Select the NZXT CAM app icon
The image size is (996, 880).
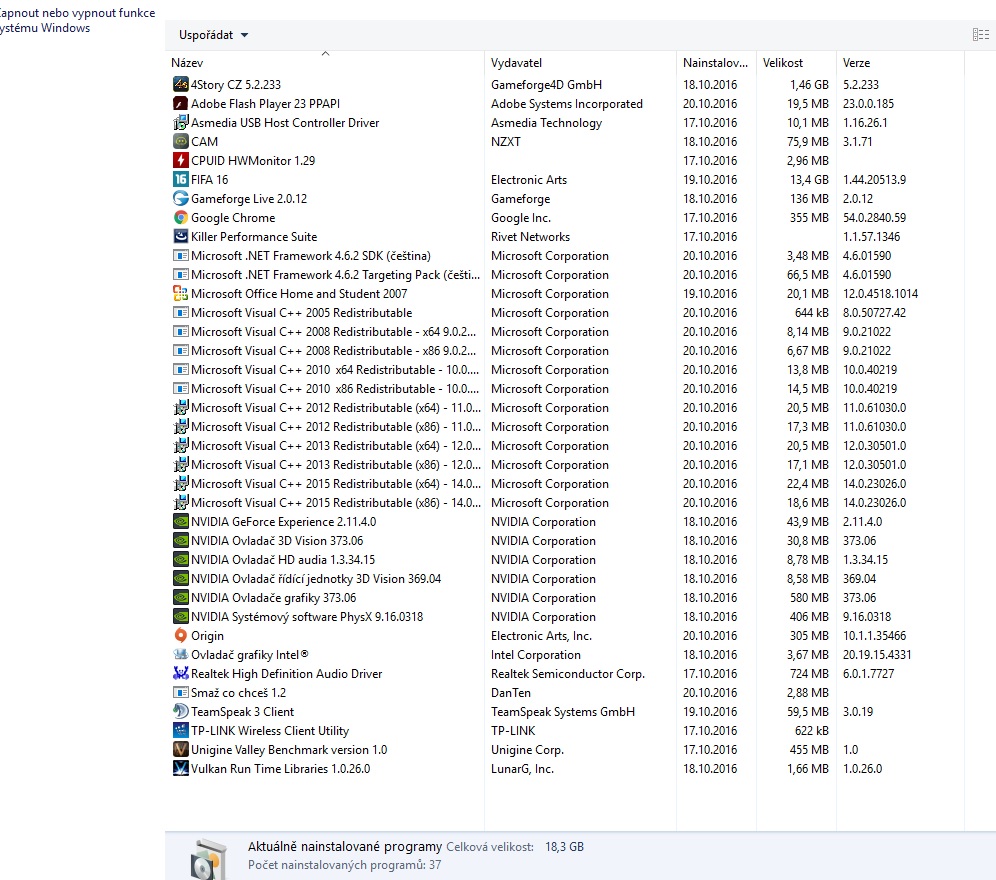click(x=180, y=142)
